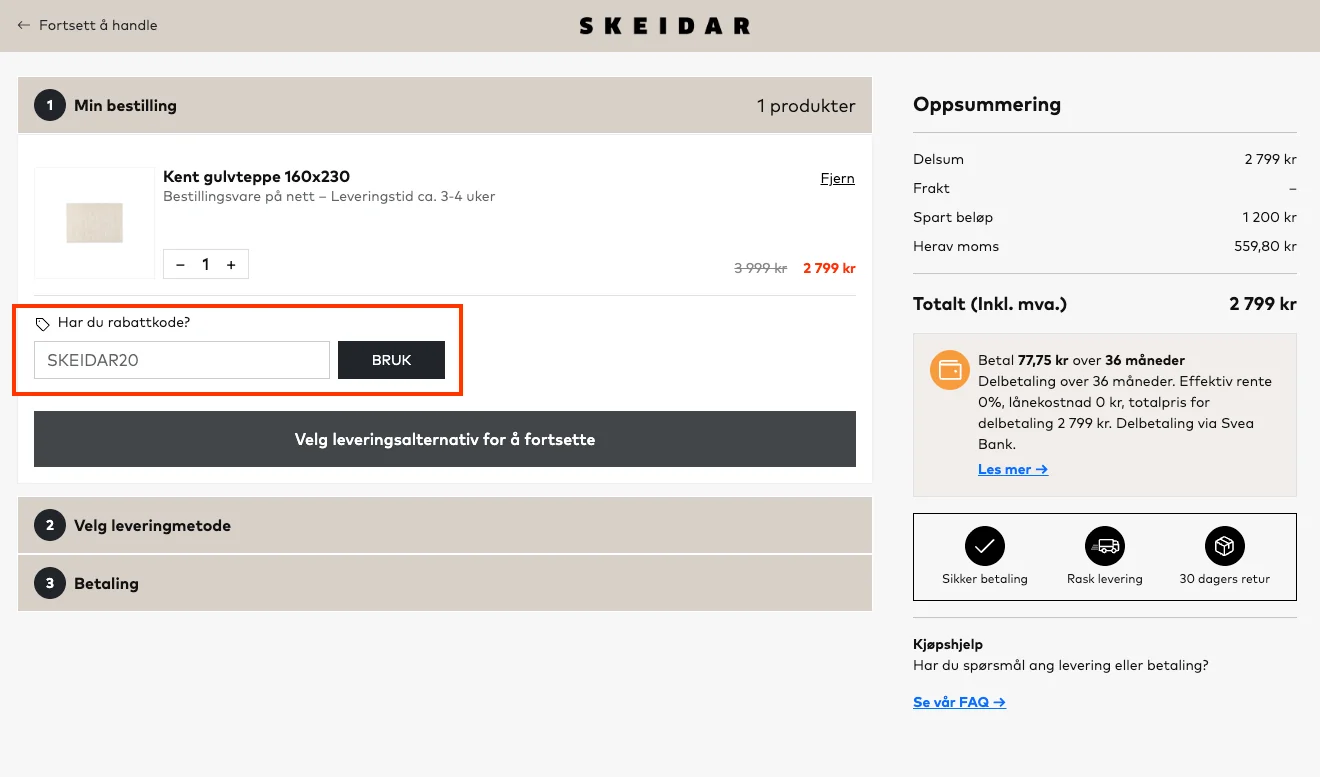Open the Se vår FAQ link
Viewport: 1320px width, 777px height.
tap(959, 702)
